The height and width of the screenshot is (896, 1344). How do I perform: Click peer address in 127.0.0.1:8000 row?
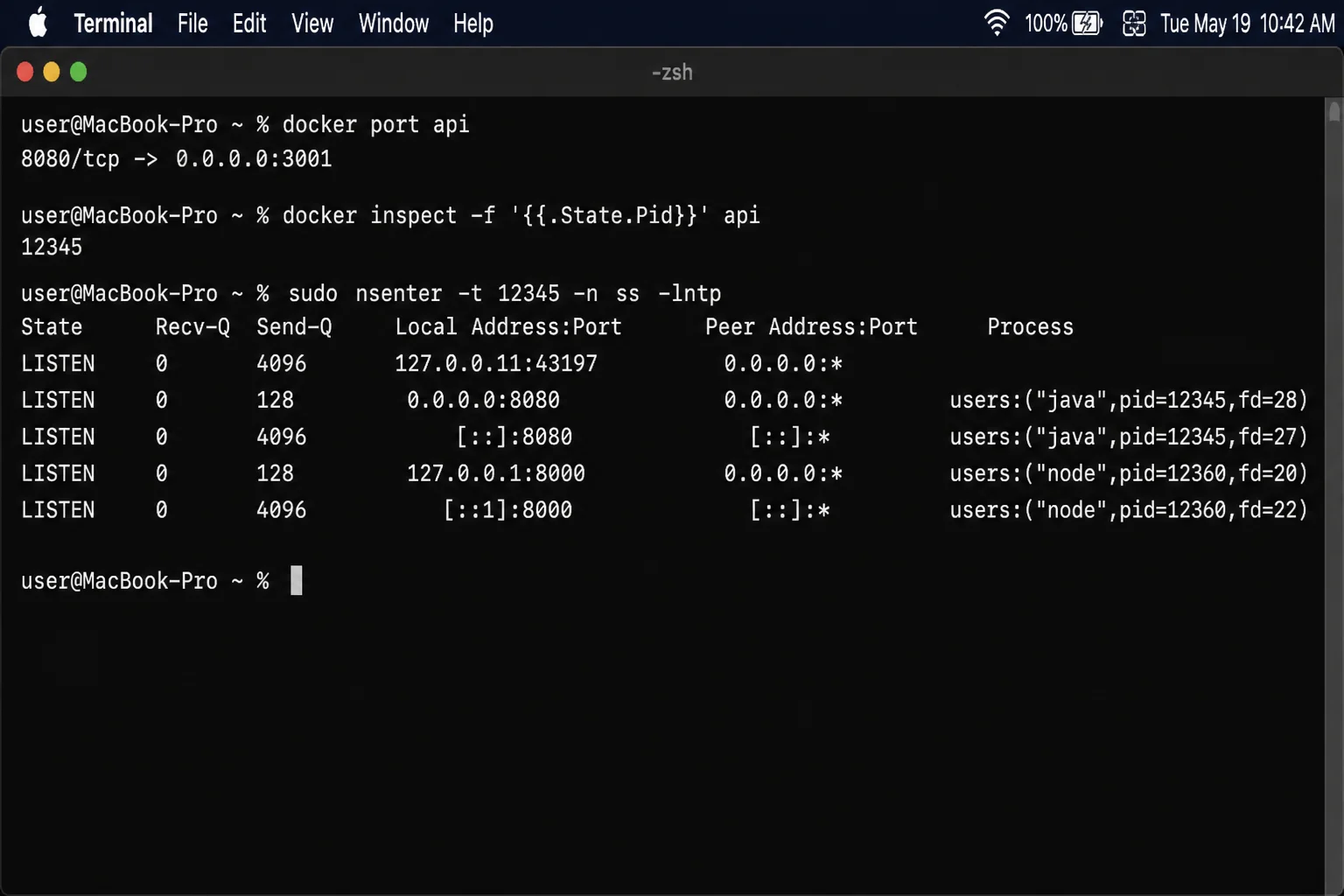783,474
